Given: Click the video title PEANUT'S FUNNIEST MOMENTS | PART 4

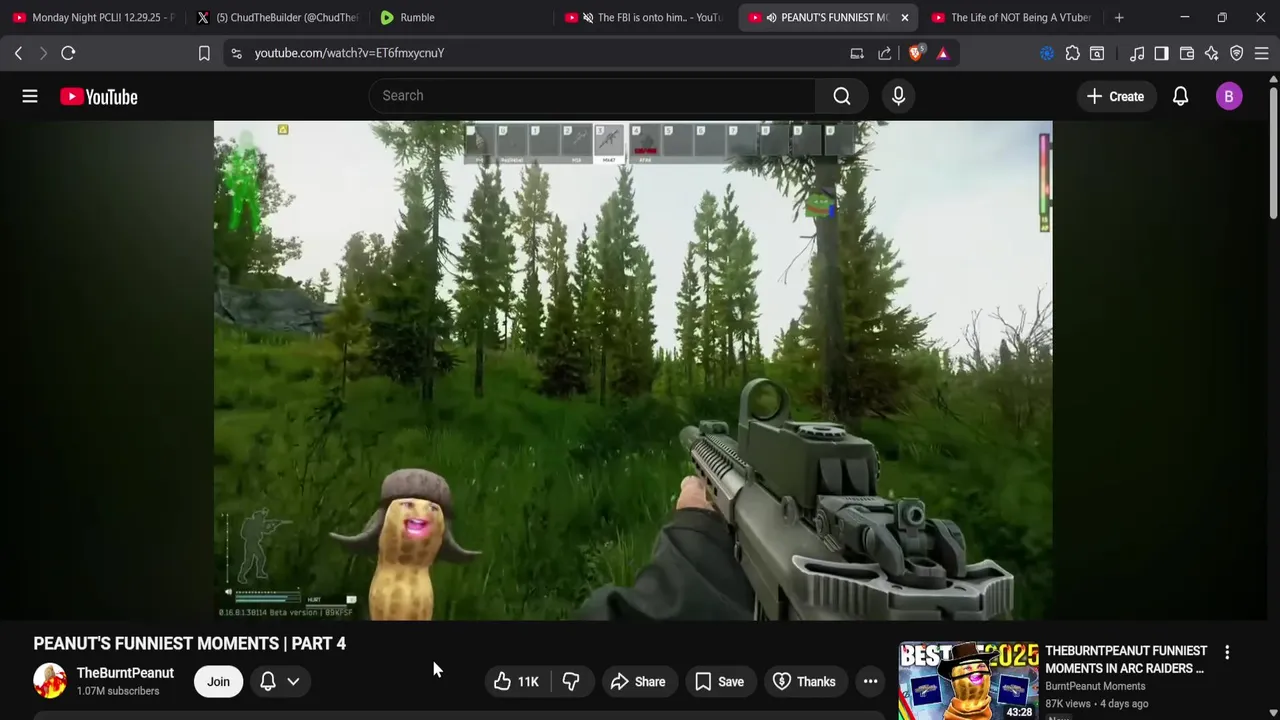Looking at the screenshot, I should pos(190,643).
